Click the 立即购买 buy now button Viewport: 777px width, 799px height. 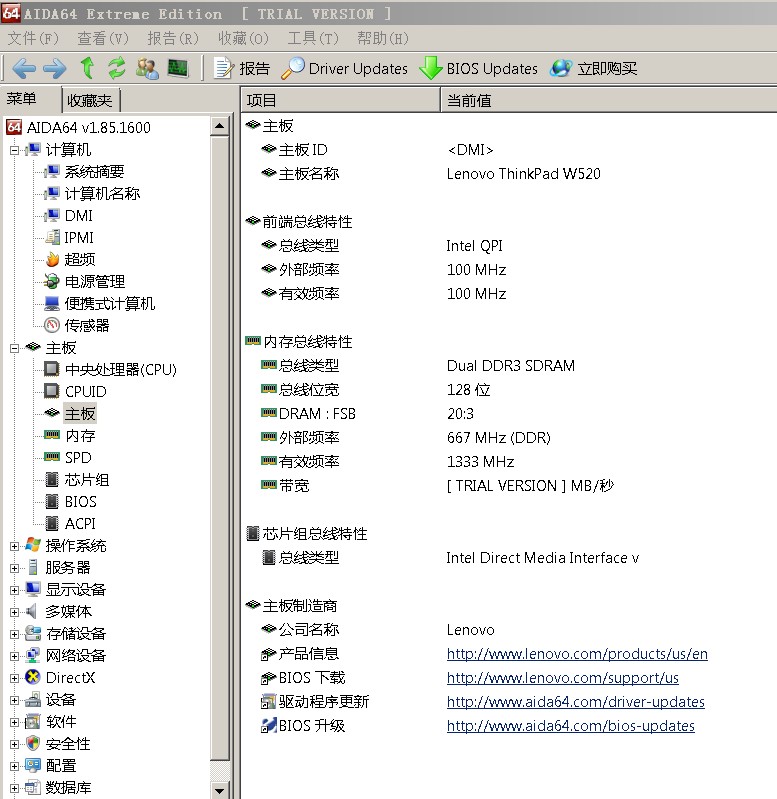594,68
